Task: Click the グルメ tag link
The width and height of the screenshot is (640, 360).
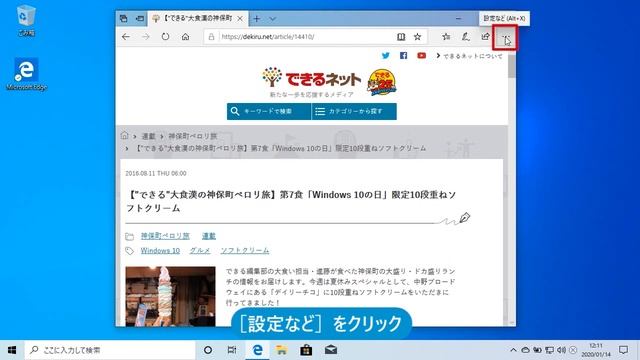Action: (200, 251)
